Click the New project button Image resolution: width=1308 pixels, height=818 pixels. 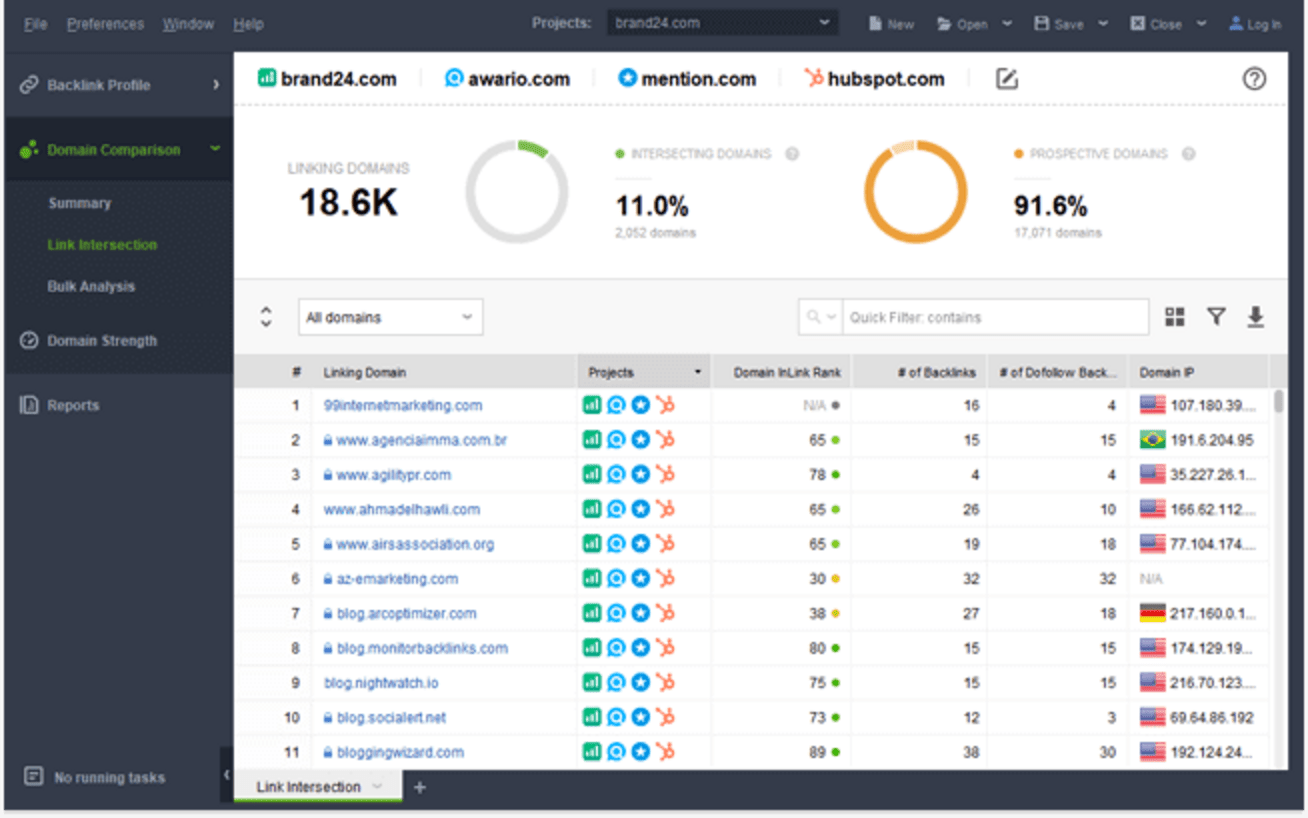pos(891,24)
